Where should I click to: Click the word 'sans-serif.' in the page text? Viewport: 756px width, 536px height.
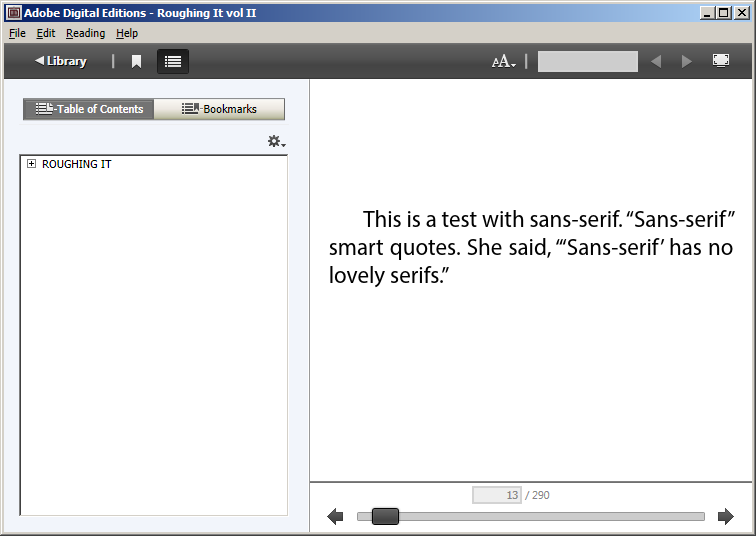point(576,219)
